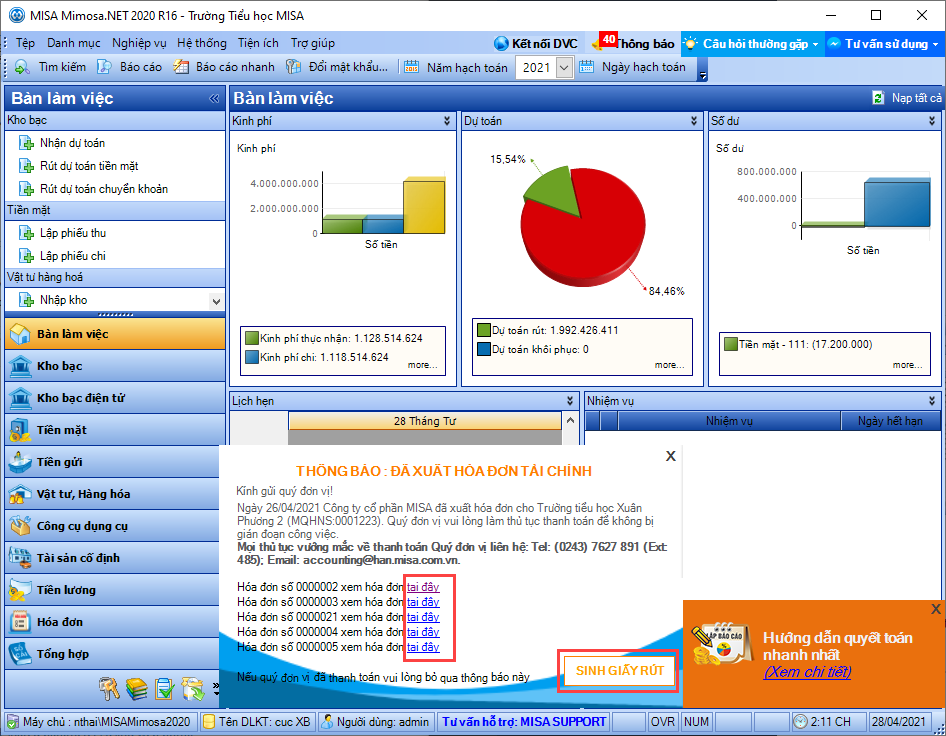Click the green Kinh phí thực nhận swatch
This screenshot has width=946, height=736.
[x=252, y=338]
